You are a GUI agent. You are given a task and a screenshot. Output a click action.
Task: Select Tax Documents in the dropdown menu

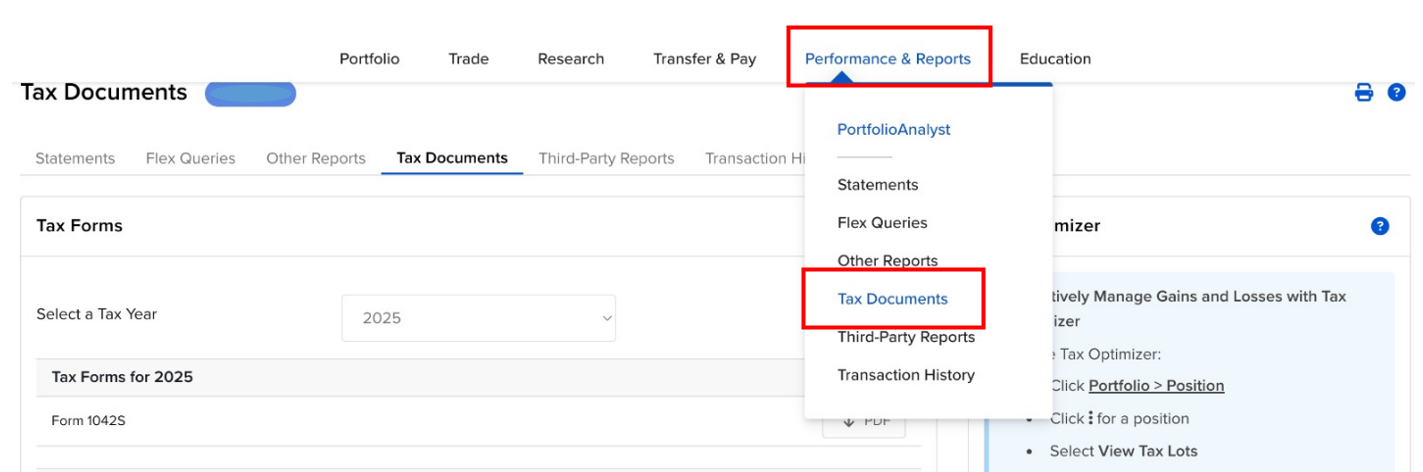tap(893, 298)
